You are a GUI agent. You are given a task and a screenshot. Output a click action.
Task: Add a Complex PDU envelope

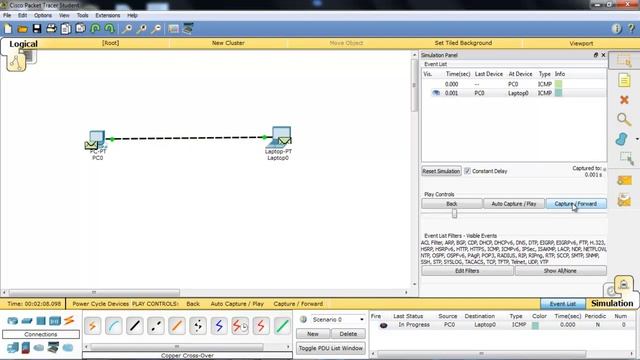pos(624,200)
